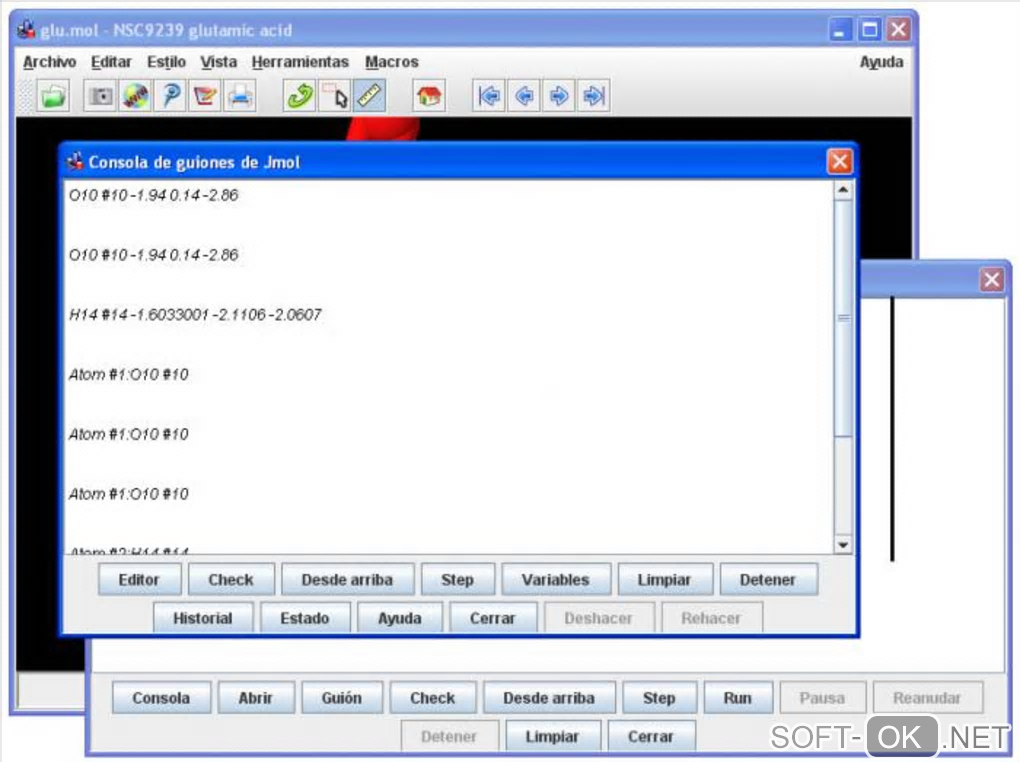Activate the green rotate molecule tool
This screenshot has height=762, width=1020.
point(299,96)
